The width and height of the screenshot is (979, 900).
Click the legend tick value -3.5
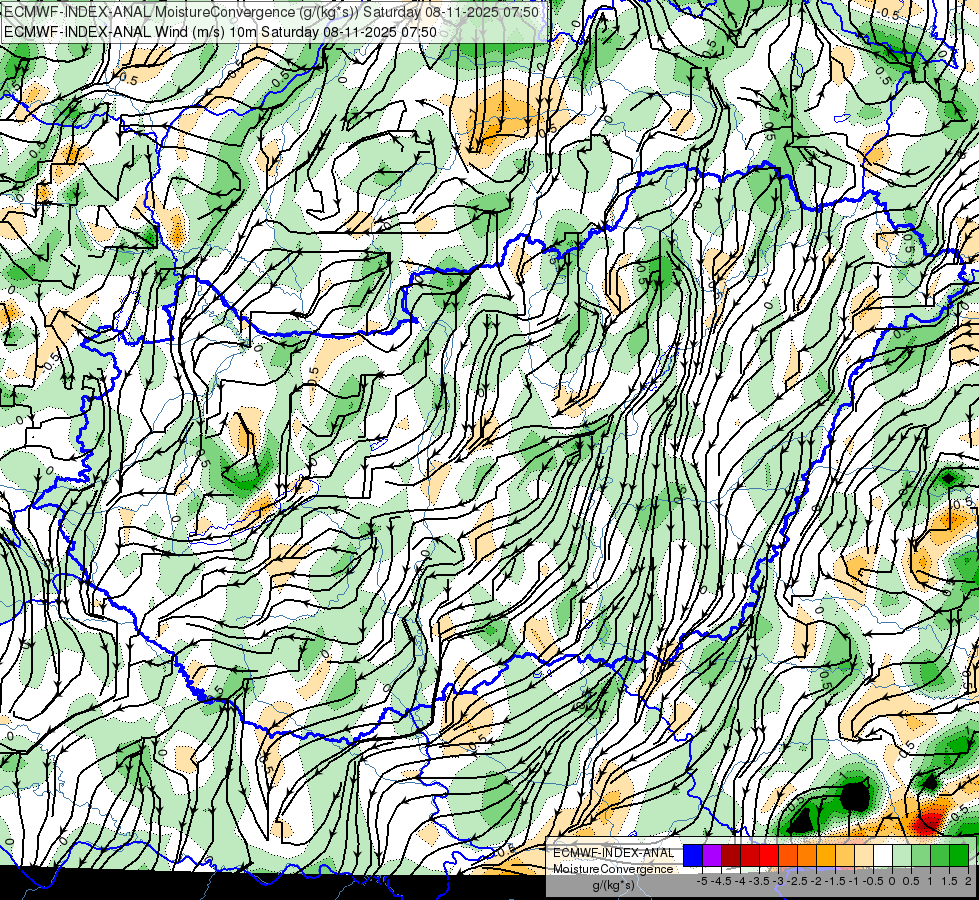(x=759, y=881)
